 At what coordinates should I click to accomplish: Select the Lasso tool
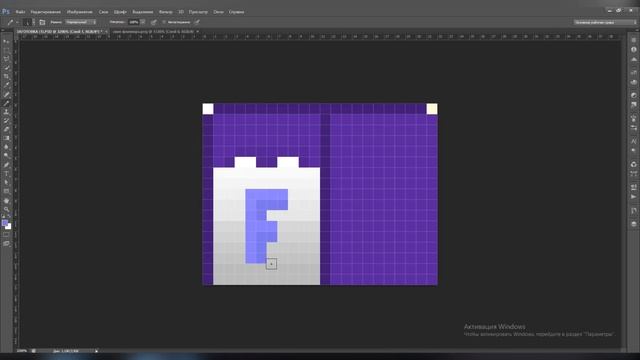pyautogui.click(x=6, y=59)
